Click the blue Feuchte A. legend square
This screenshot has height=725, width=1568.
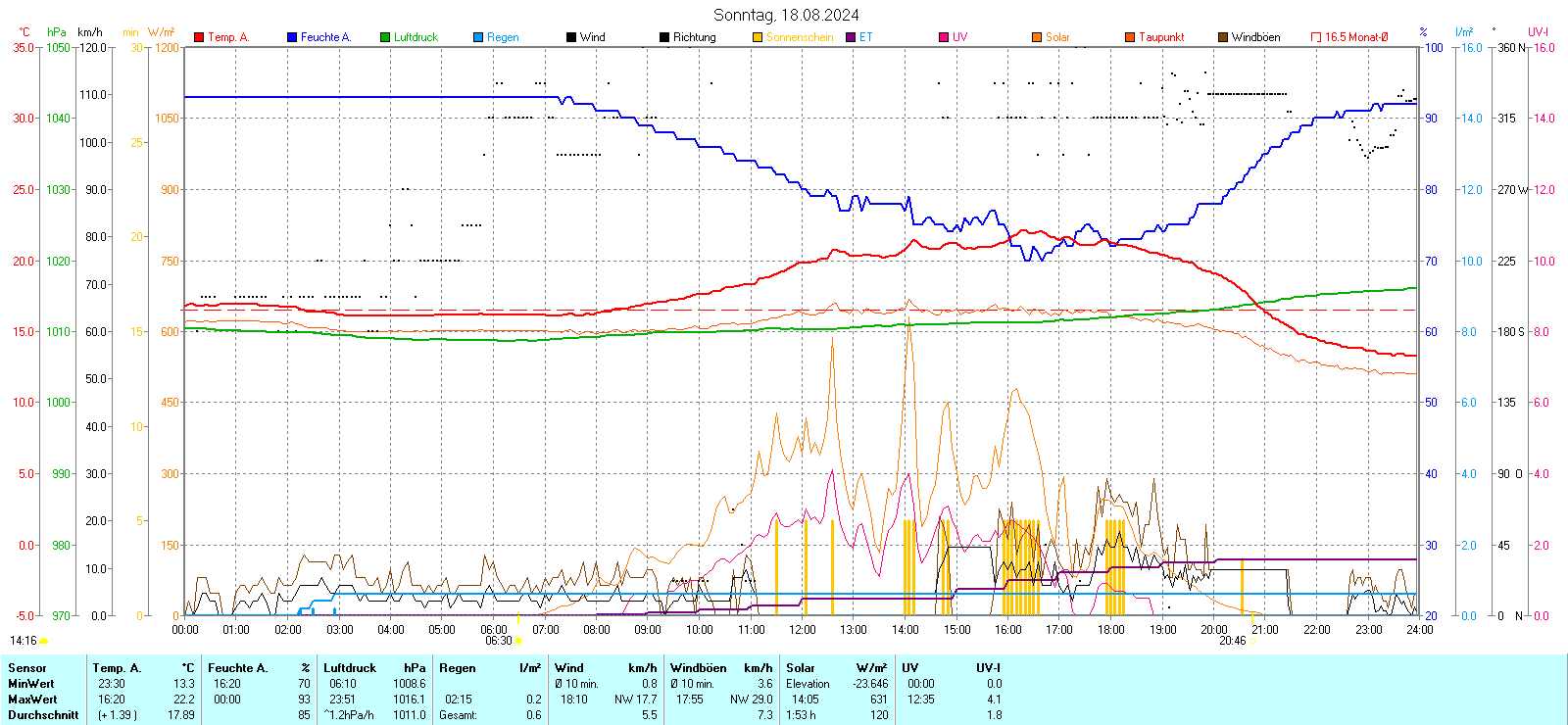[x=292, y=37]
